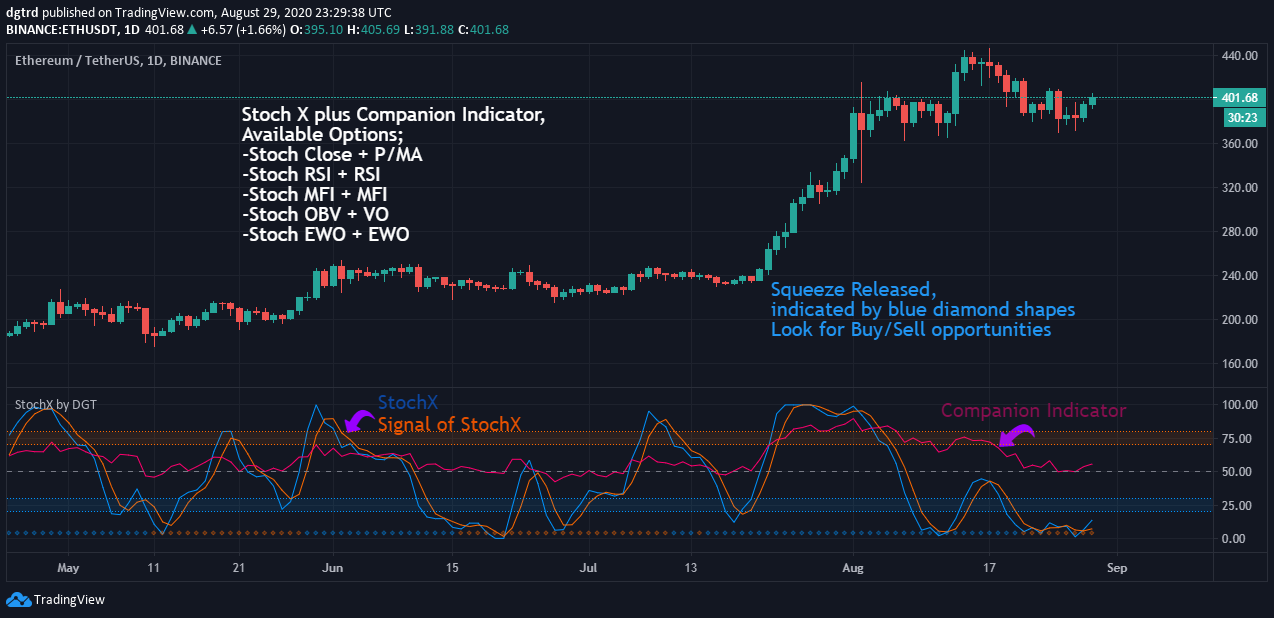Screen dimensions: 1274x618
Task: Click the '11' date axis label
Action: (x=153, y=567)
